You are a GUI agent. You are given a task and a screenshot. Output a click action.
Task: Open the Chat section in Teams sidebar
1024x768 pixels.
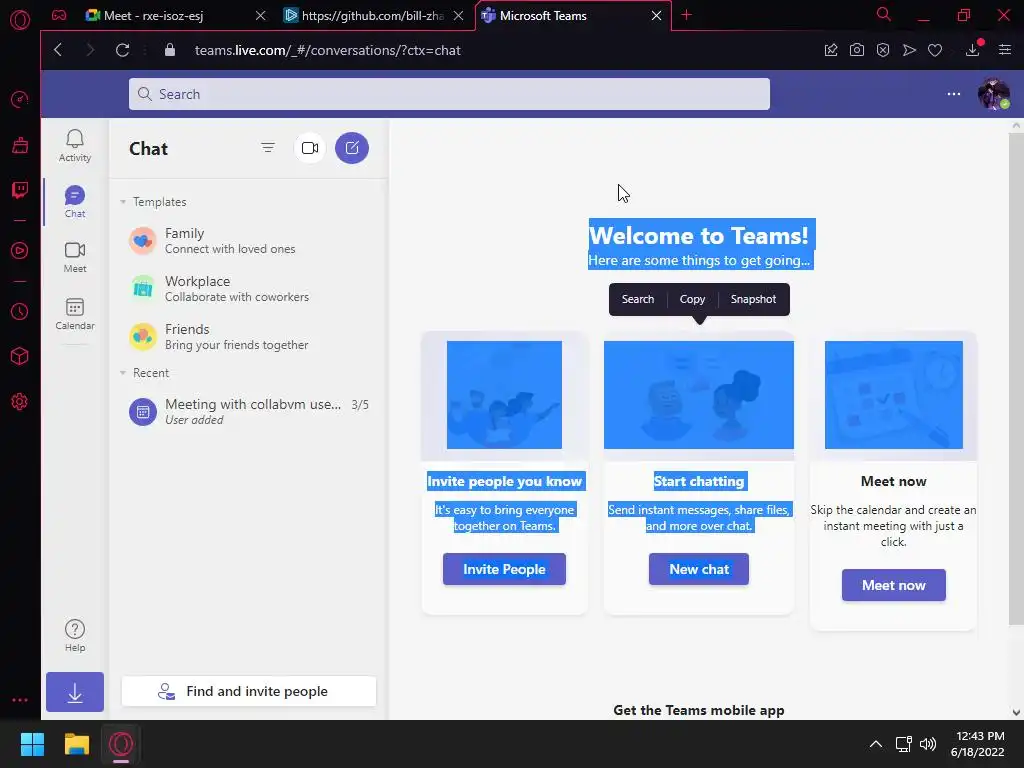coord(74,201)
